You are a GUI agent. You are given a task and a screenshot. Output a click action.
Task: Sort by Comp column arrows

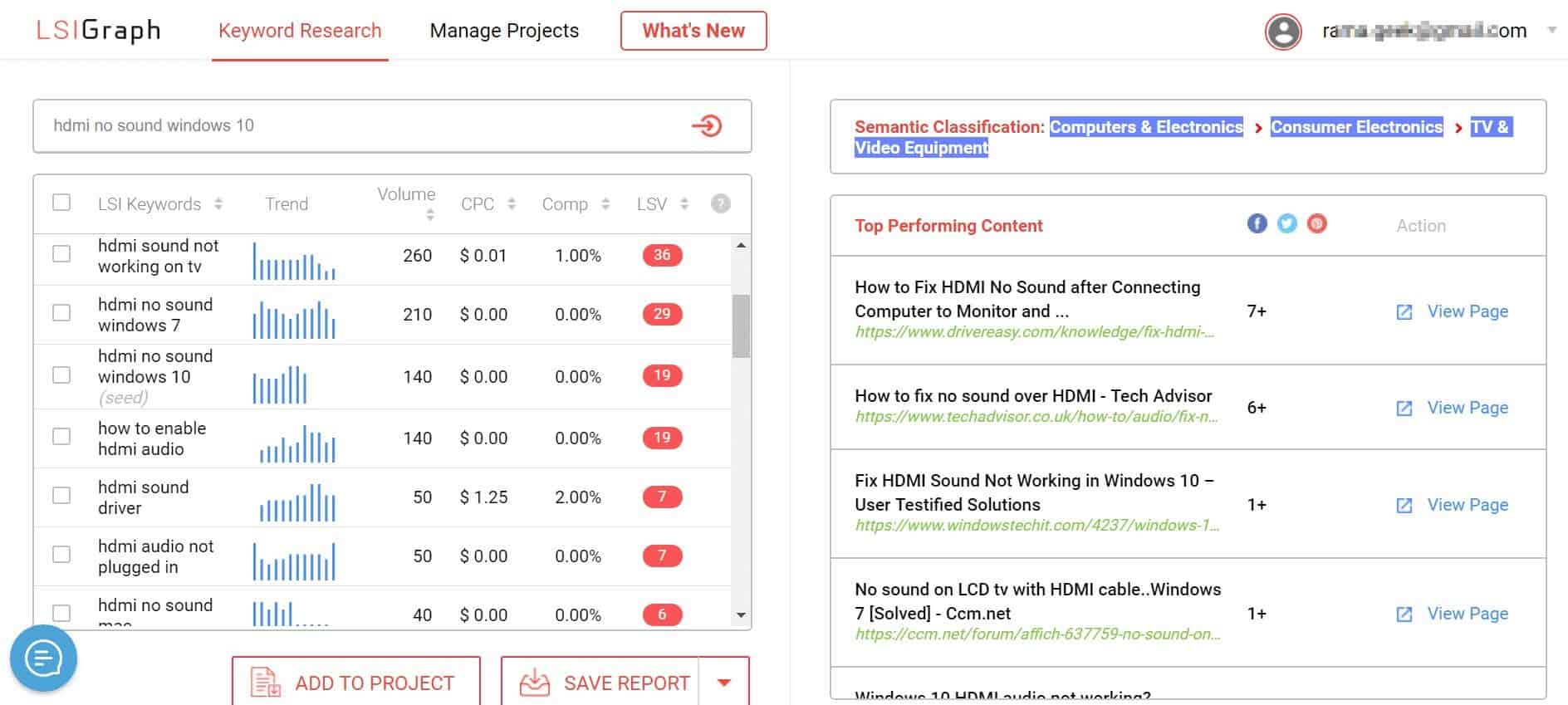point(605,203)
